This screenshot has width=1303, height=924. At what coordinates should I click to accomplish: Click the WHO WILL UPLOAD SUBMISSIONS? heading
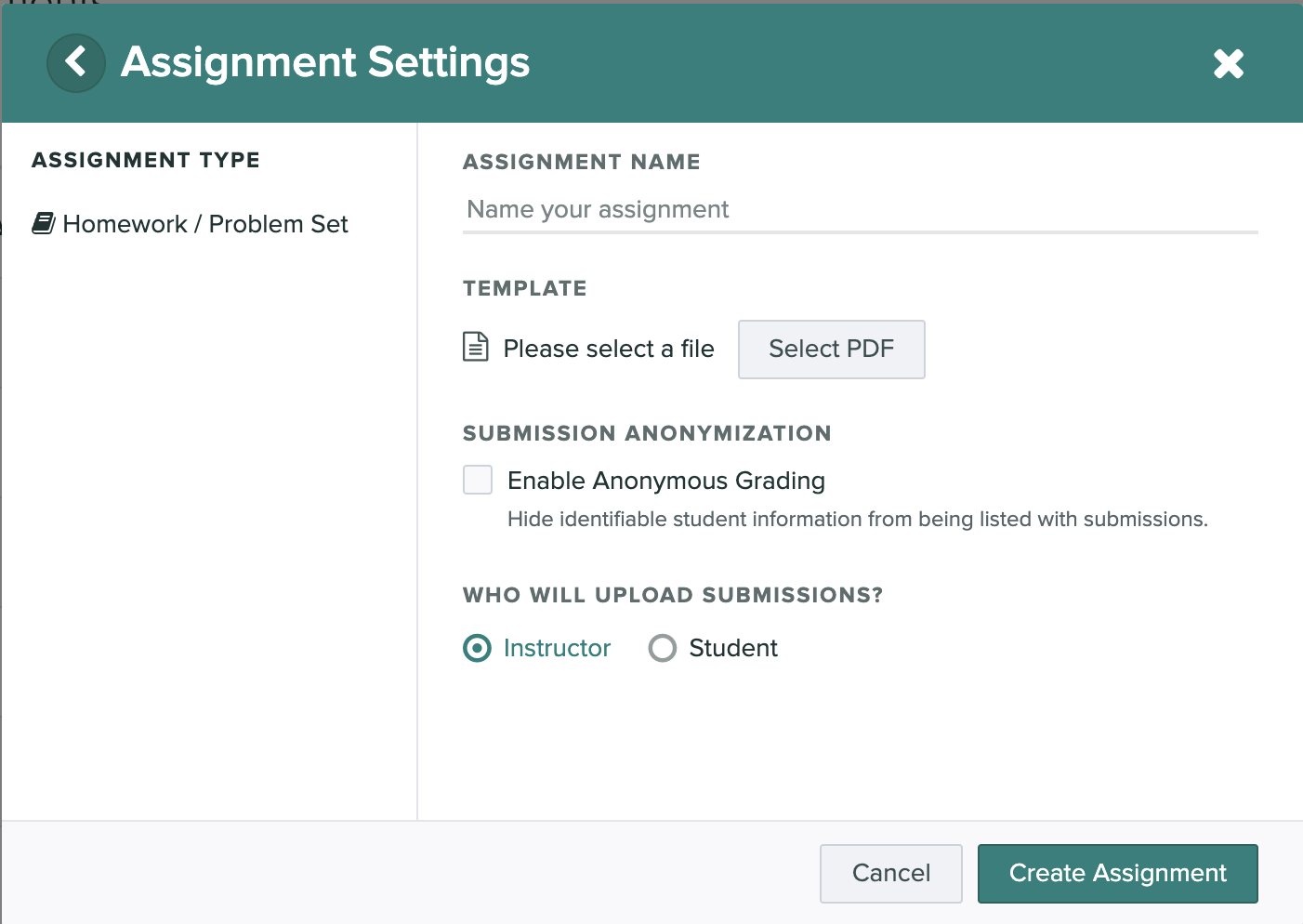click(673, 595)
